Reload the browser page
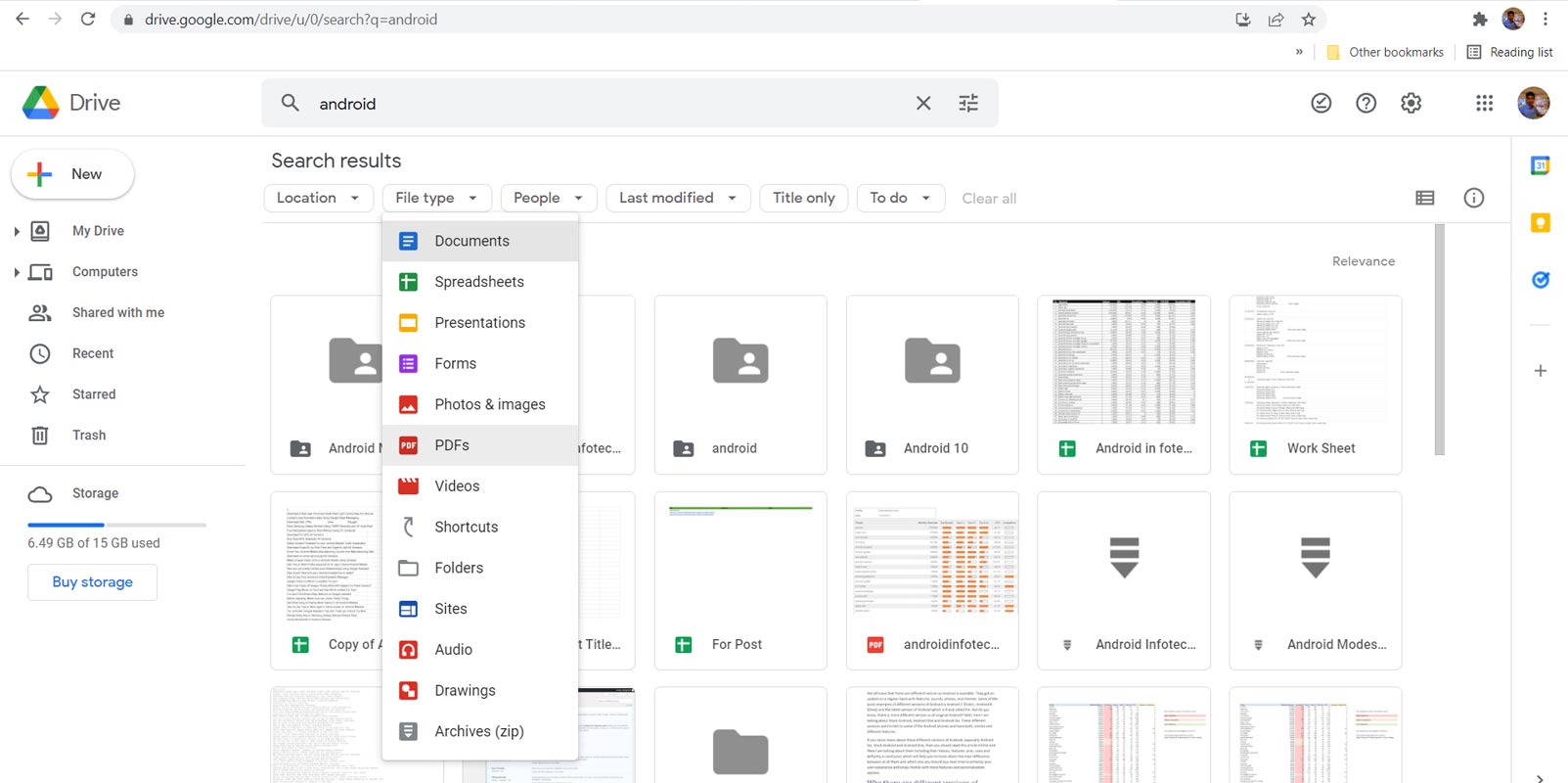 point(88,20)
